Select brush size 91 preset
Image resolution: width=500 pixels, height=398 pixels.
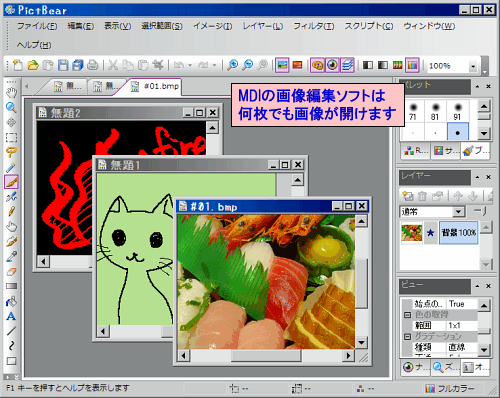(457, 112)
